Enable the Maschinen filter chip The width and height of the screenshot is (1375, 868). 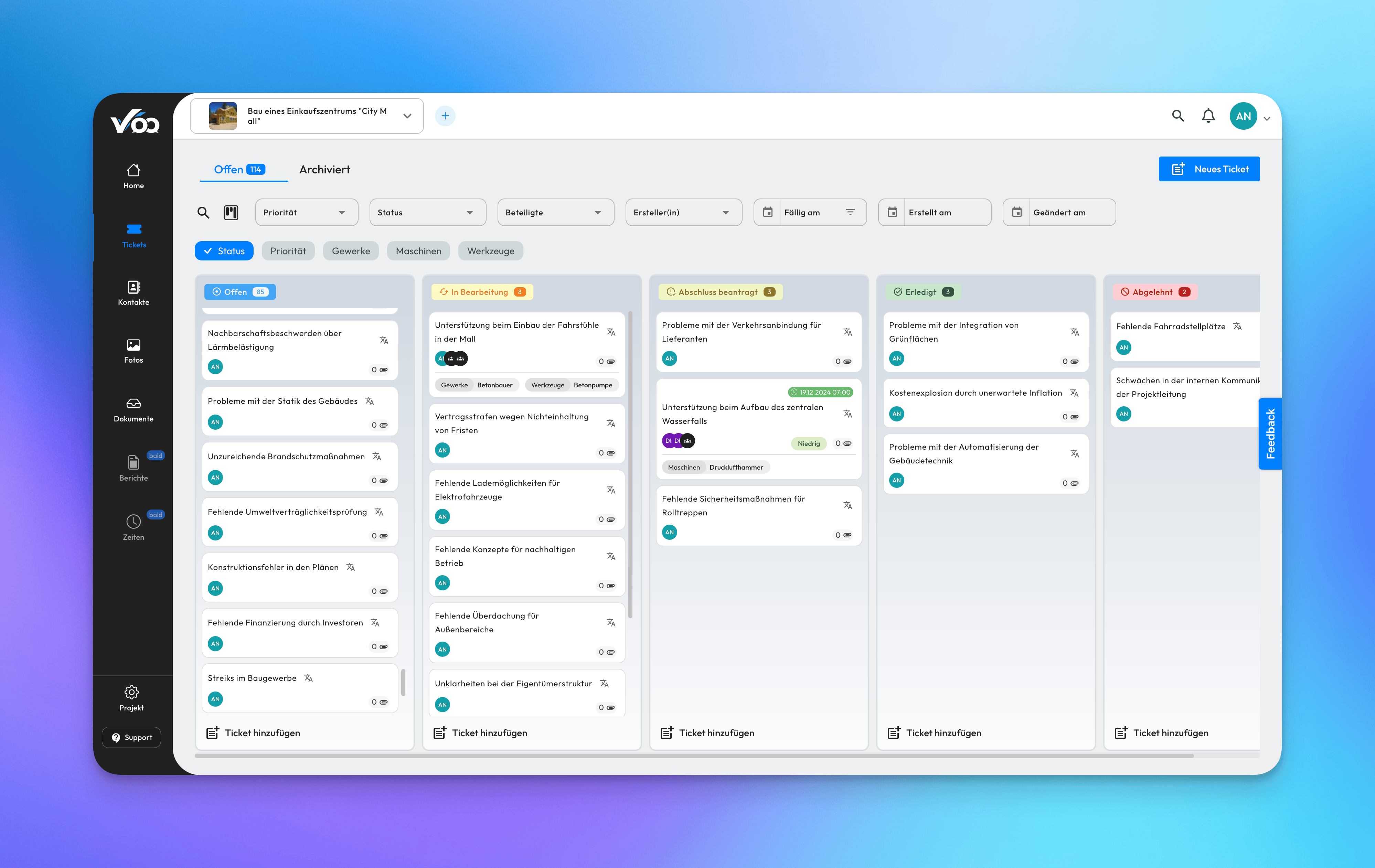418,251
